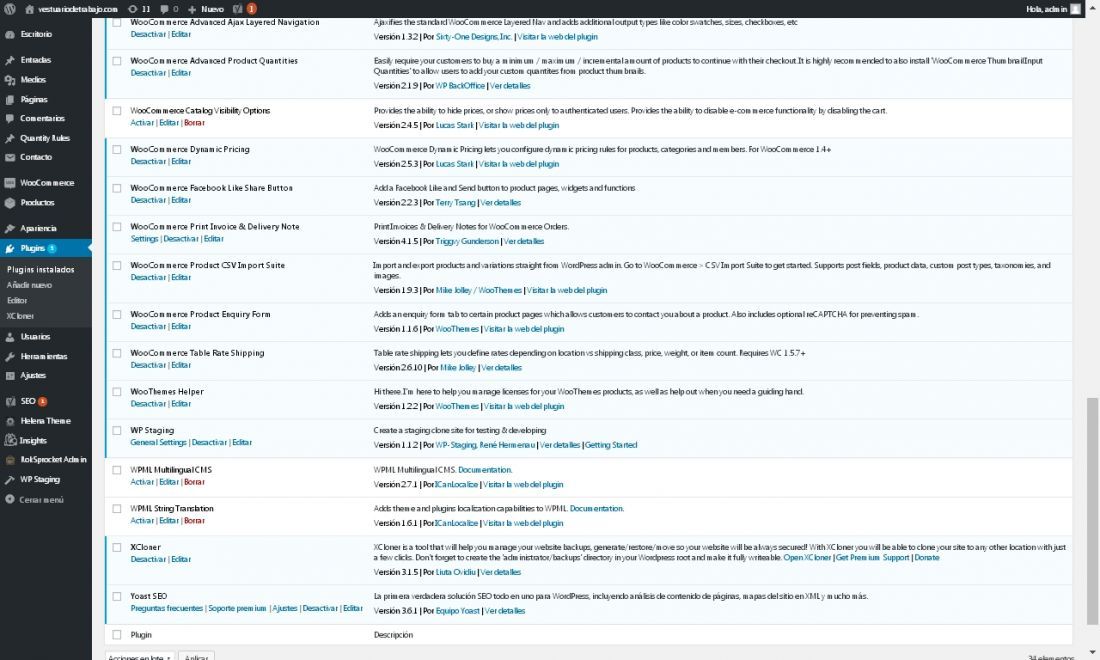This screenshot has width=1100, height=660.
Task: Edit the WooThemes Helper plugin
Action: tap(180, 404)
